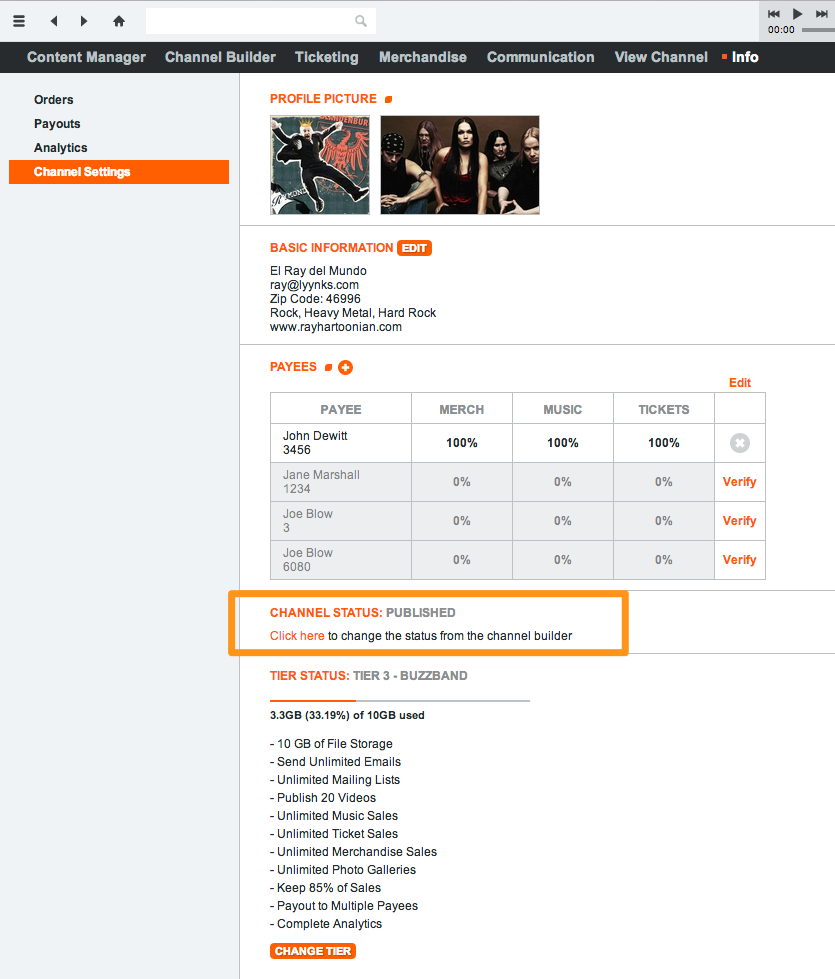Image resolution: width=835 pixels, height=979 pixels.
Task: Play the audio track
Action: pyautogui.click(x=798, y=14)
